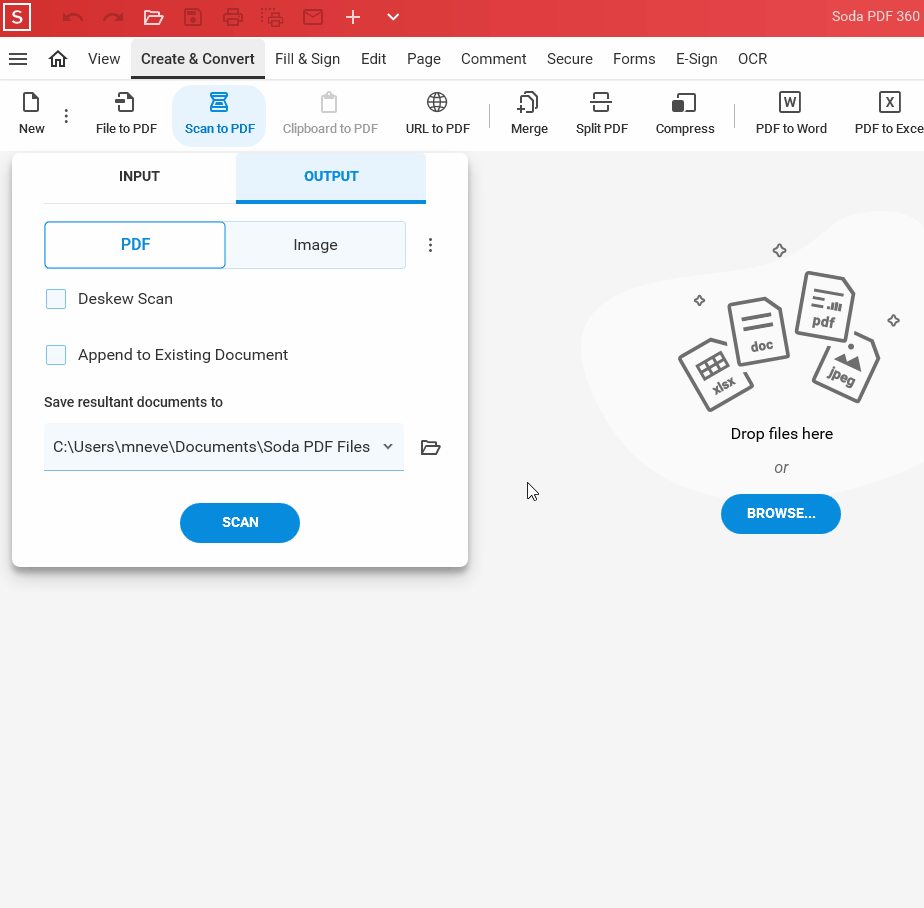The image size is (924, 908).
Task: Open the View tab
Action: coord(104,59)
